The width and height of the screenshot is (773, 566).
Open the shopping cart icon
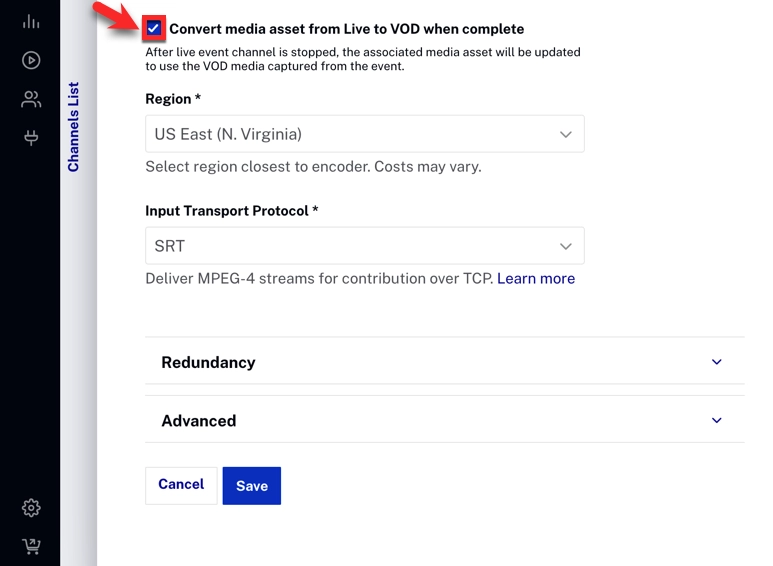(x=31, y=546)
